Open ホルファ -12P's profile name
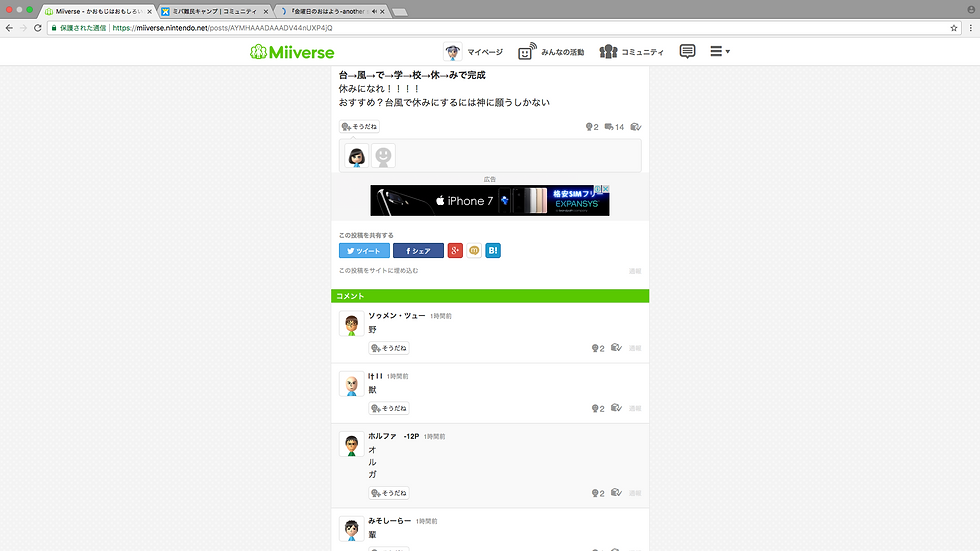Viewport: 980px width, 551px height. (x=393, y=436)
